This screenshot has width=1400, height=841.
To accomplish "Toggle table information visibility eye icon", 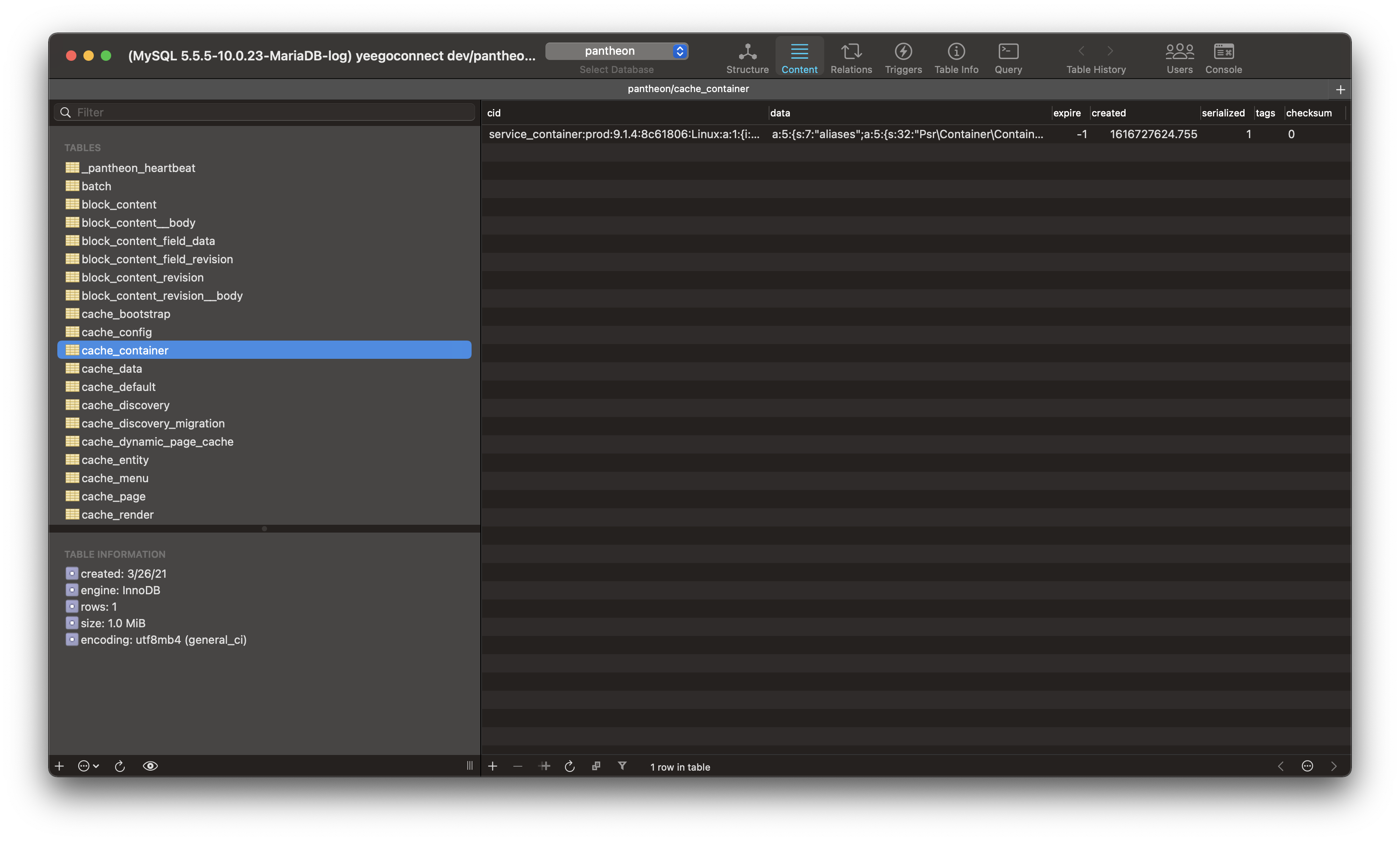I will click(x=150, y=765).
